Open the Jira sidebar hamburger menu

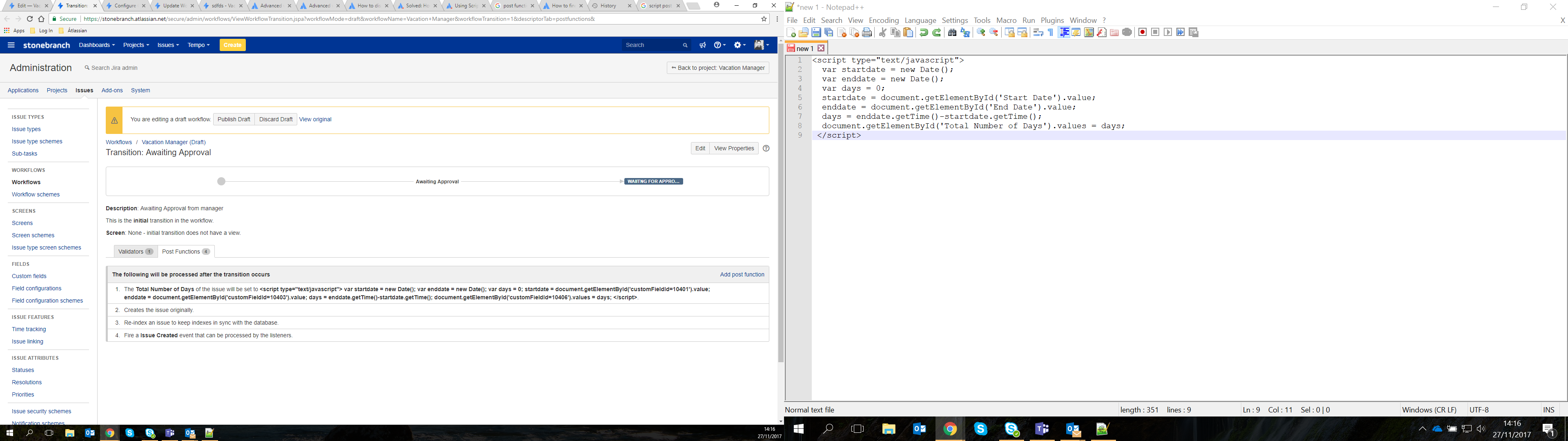pos(11,45)
